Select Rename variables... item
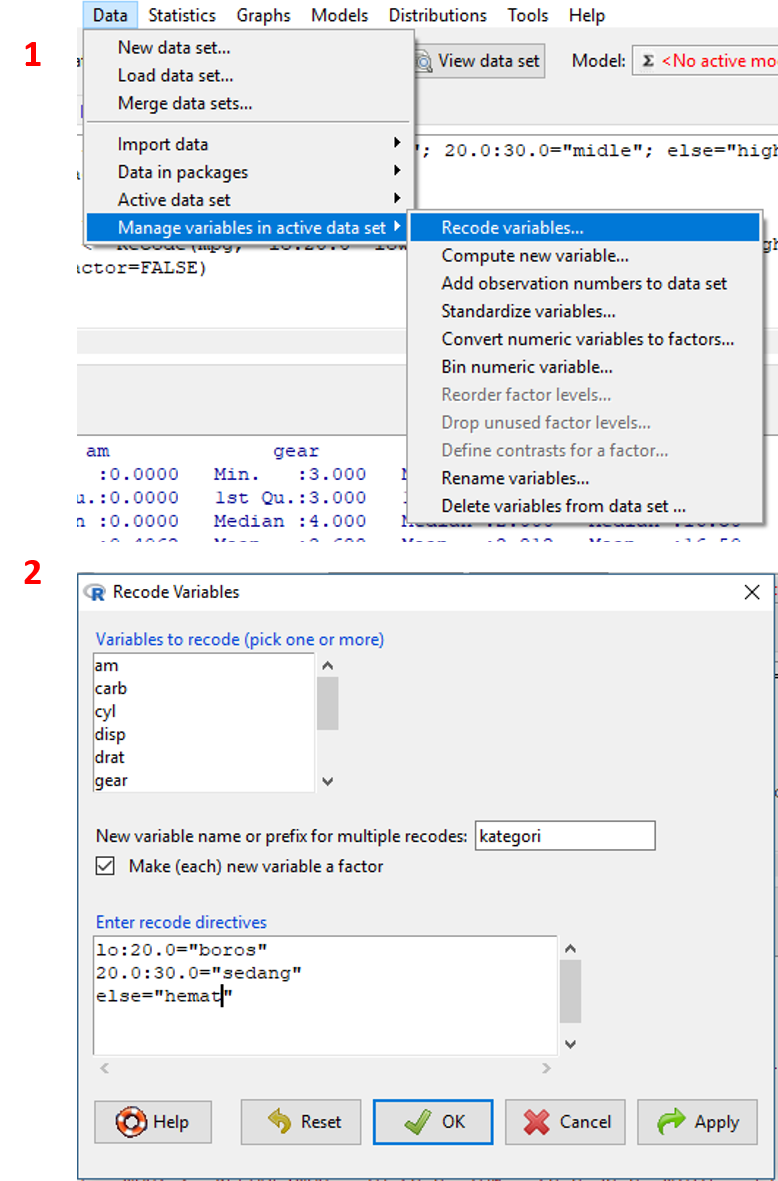778x1181 pixels. (584, 478)
